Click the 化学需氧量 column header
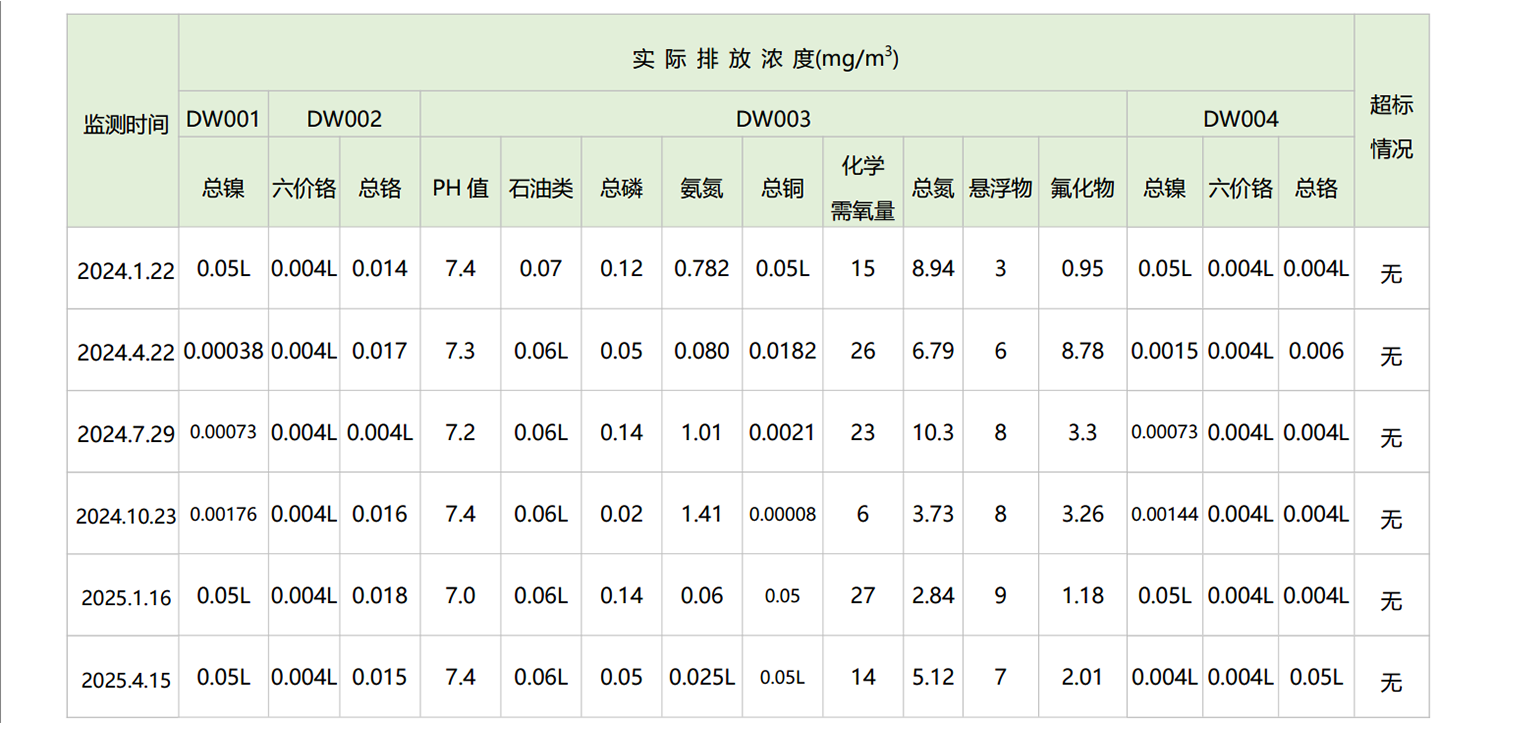Viewport: 1521px width, 730px height. point(863,187)
